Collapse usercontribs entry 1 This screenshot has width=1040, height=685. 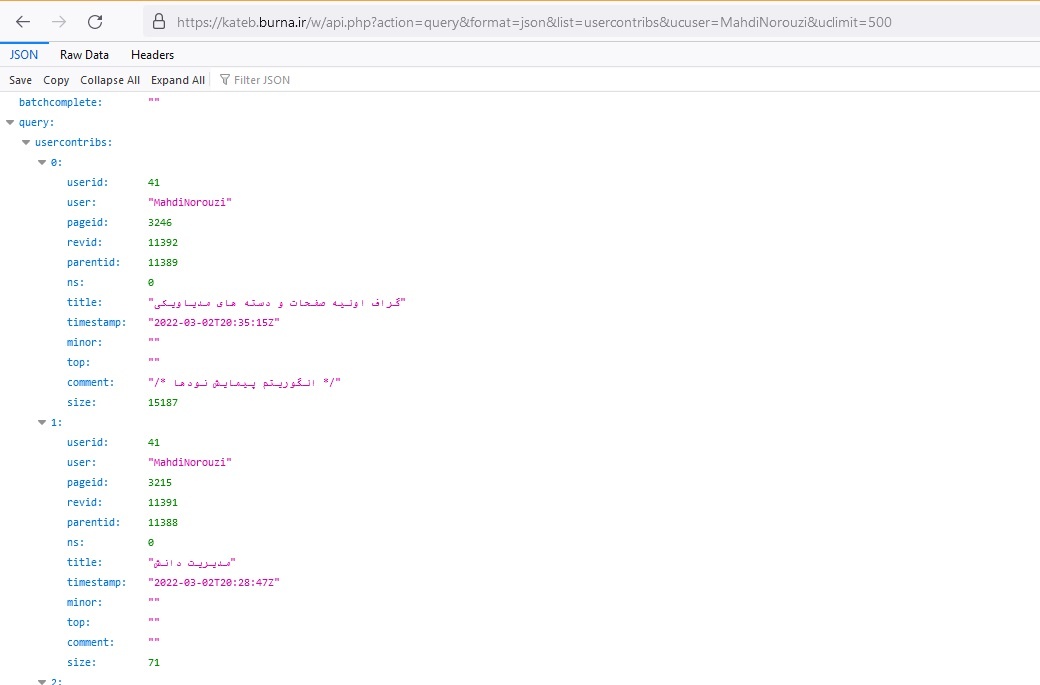[x=42, y=422]
